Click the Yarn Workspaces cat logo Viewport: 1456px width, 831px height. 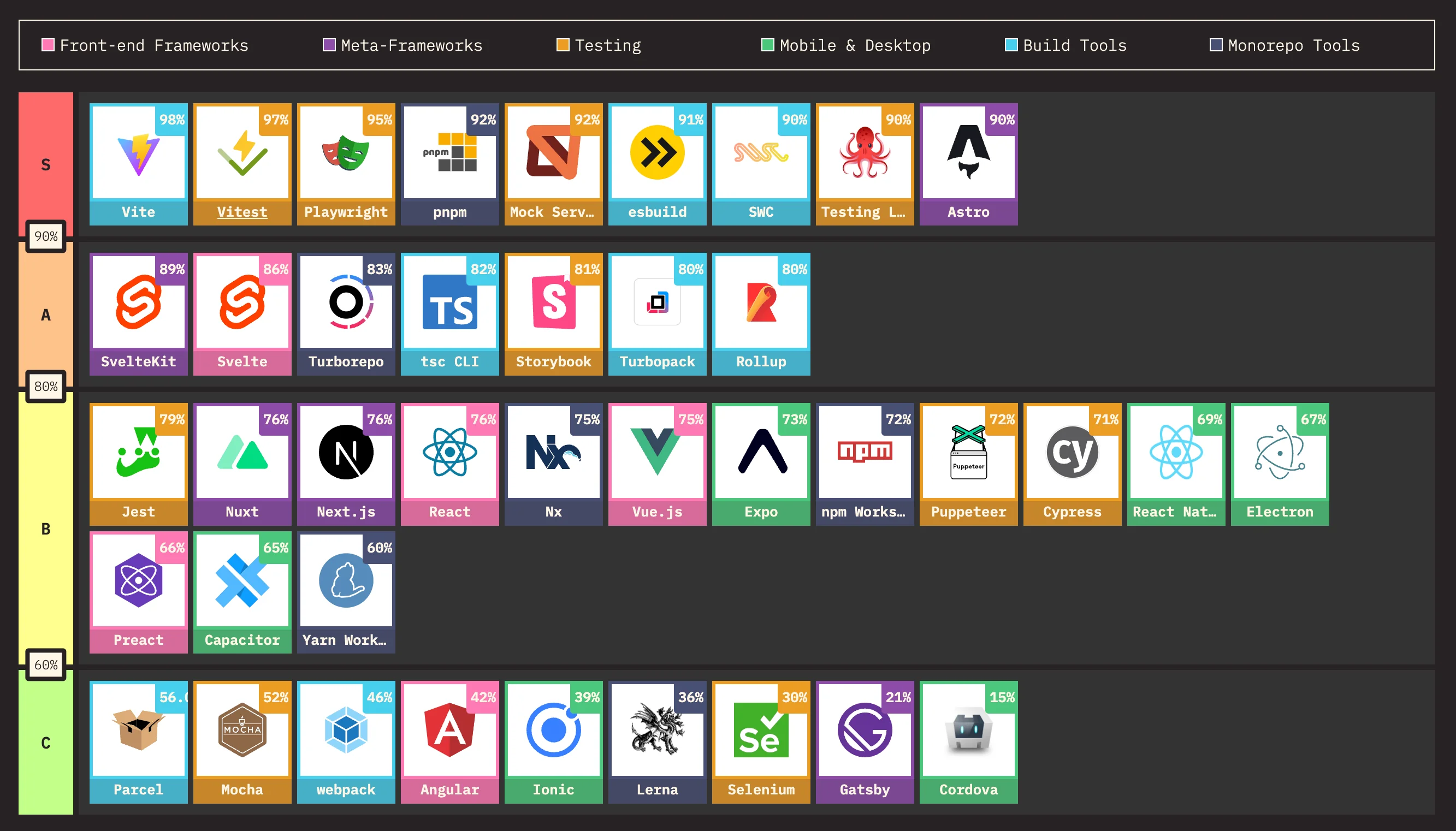coord(346,581)
